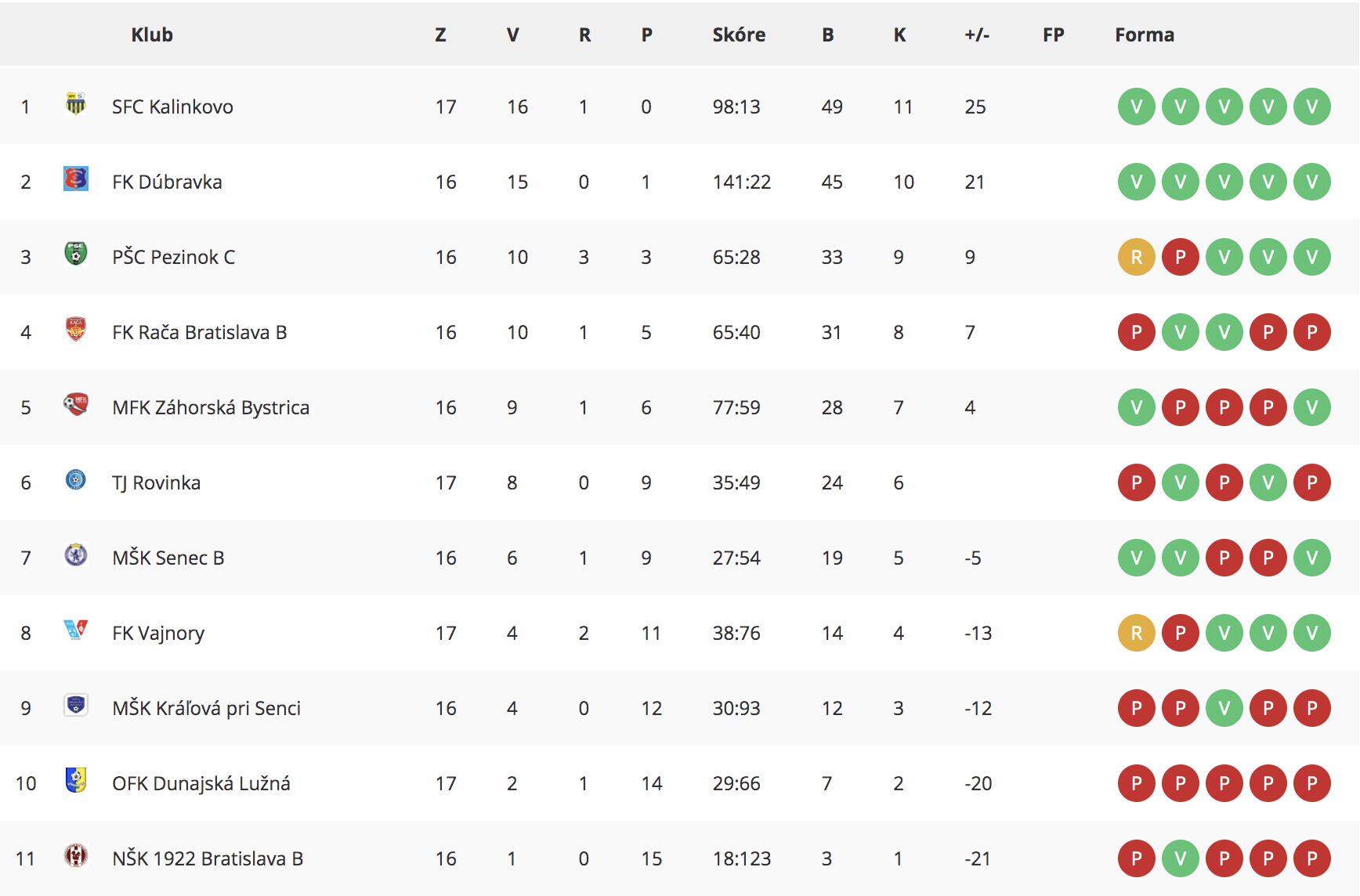
Task: Click the MŠK Senec B crest
Action: (76, 555)
